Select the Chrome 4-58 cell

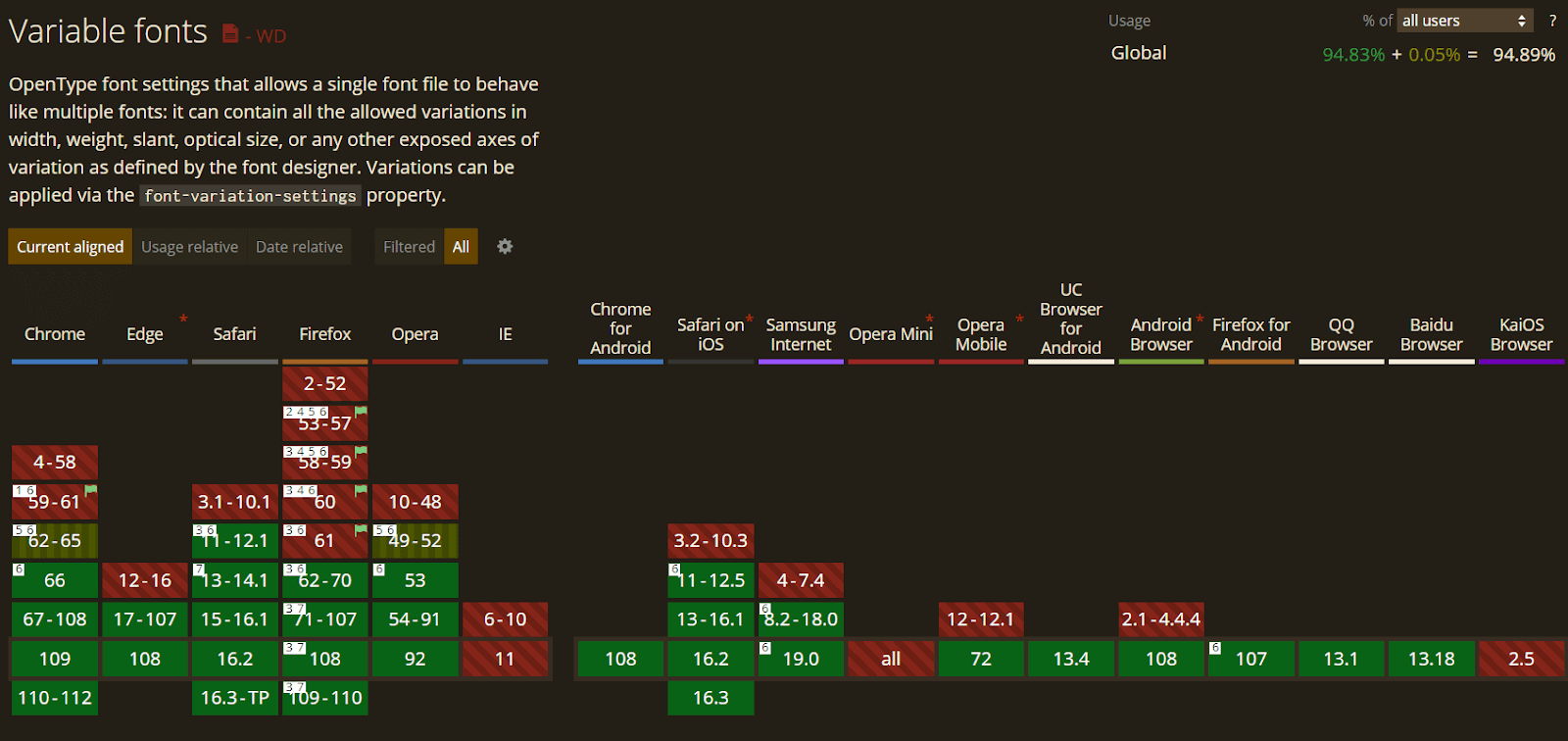click(55, 463)
